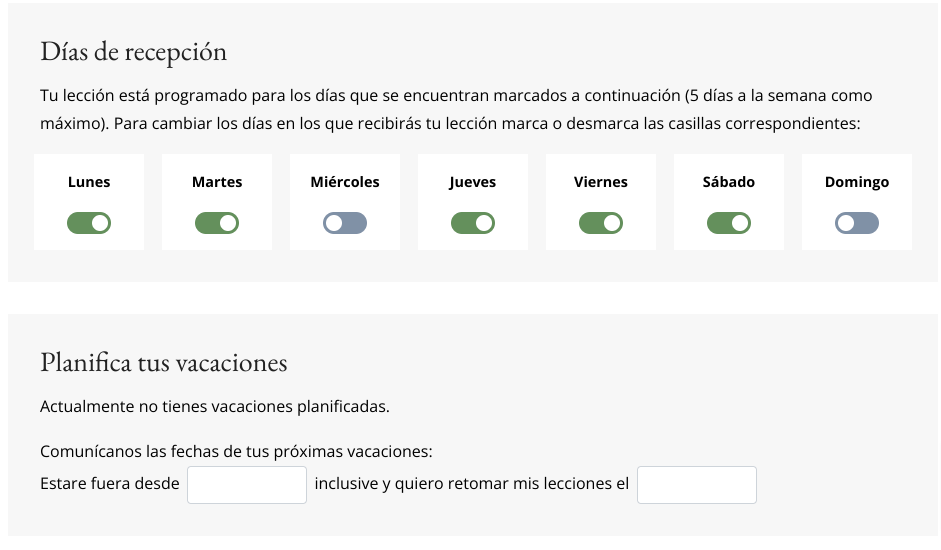Disable the Lunes lesson toggle
Image resolution: width=941 pixels, height=550 pixels.
89,223
